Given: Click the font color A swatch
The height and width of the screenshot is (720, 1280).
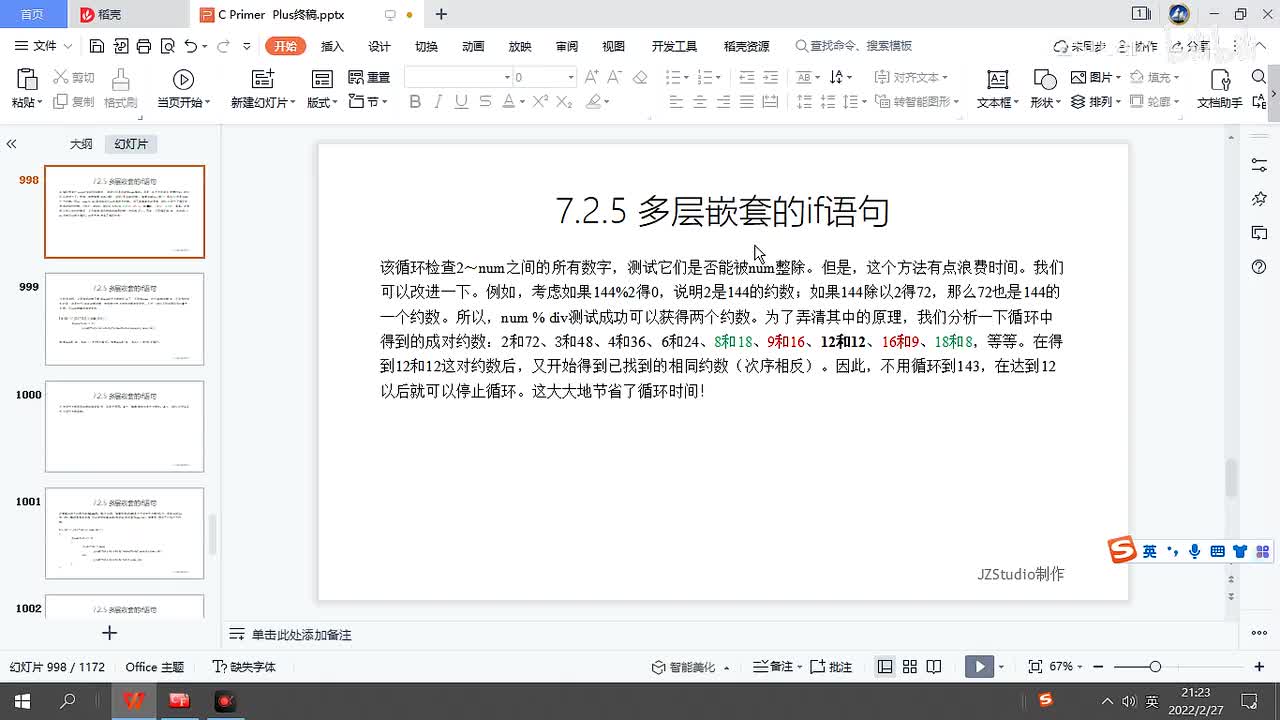Looking at the screenshot, I should point(507,101).
